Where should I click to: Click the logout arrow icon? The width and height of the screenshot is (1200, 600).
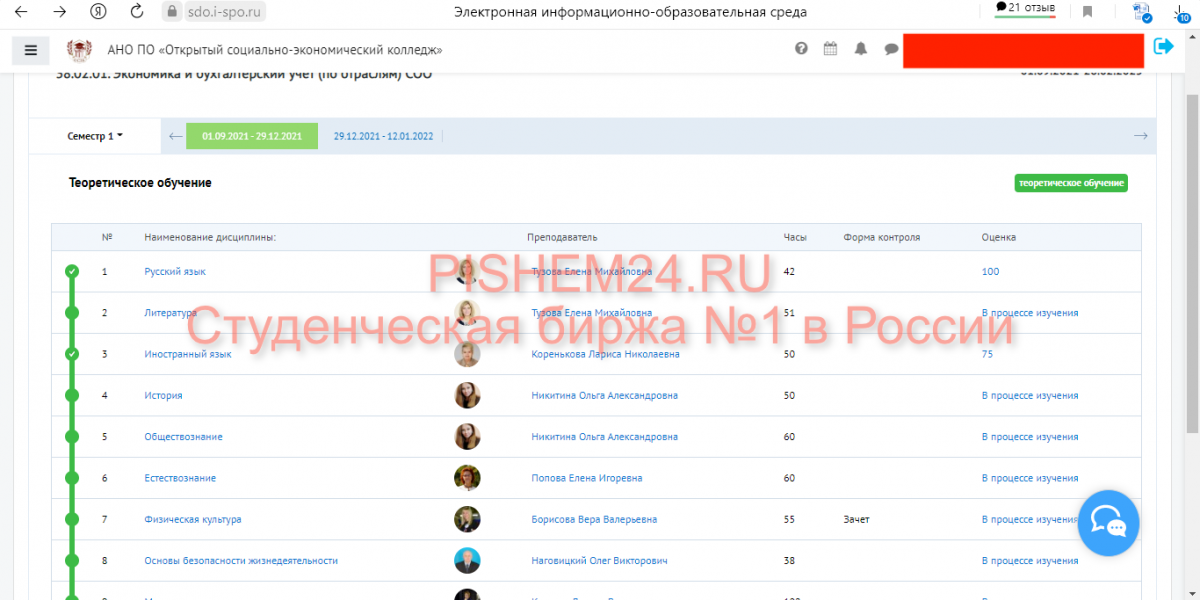coord(1163,47)
